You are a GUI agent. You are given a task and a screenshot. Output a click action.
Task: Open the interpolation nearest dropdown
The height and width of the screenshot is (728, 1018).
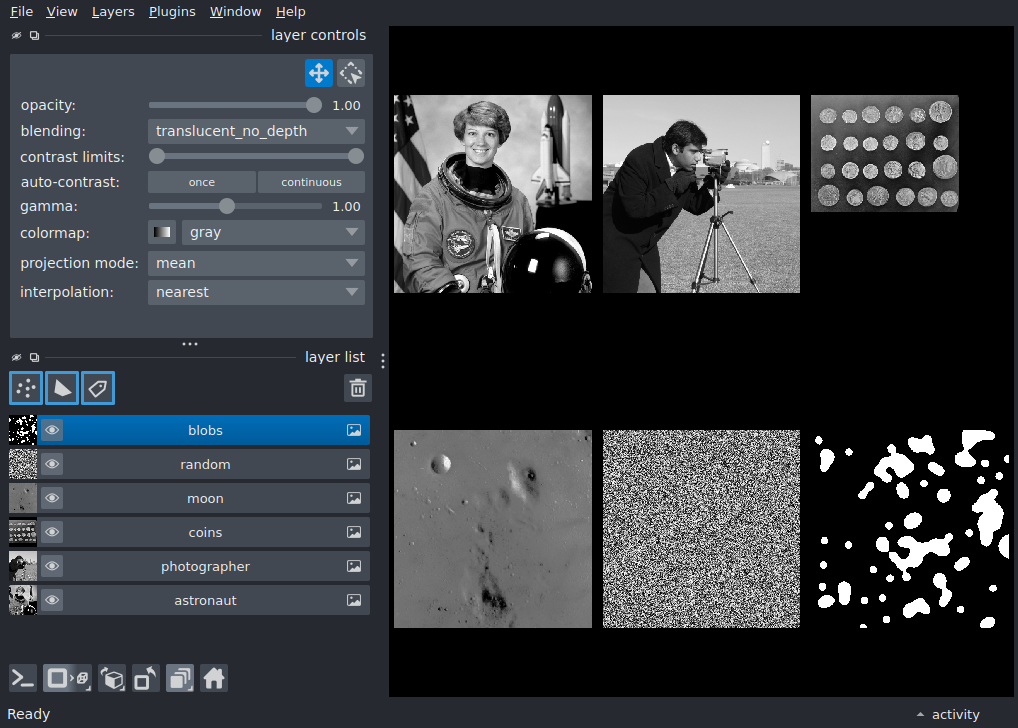[256, 292]
